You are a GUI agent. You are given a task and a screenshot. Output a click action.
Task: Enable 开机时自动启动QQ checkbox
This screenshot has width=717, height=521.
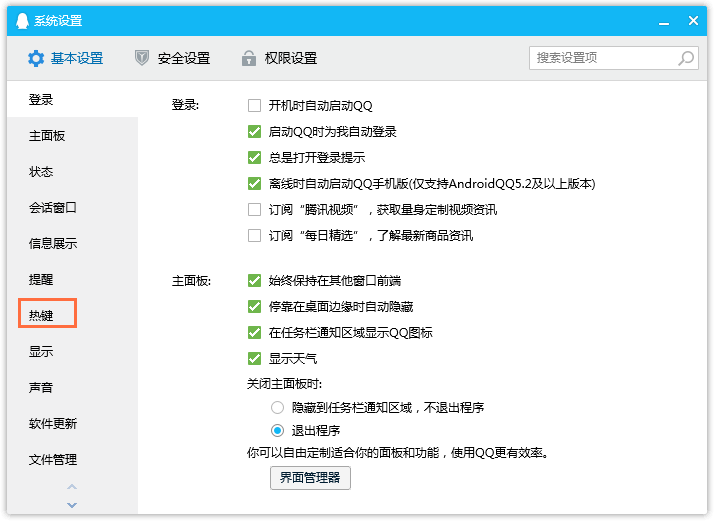tap(254, 106)
